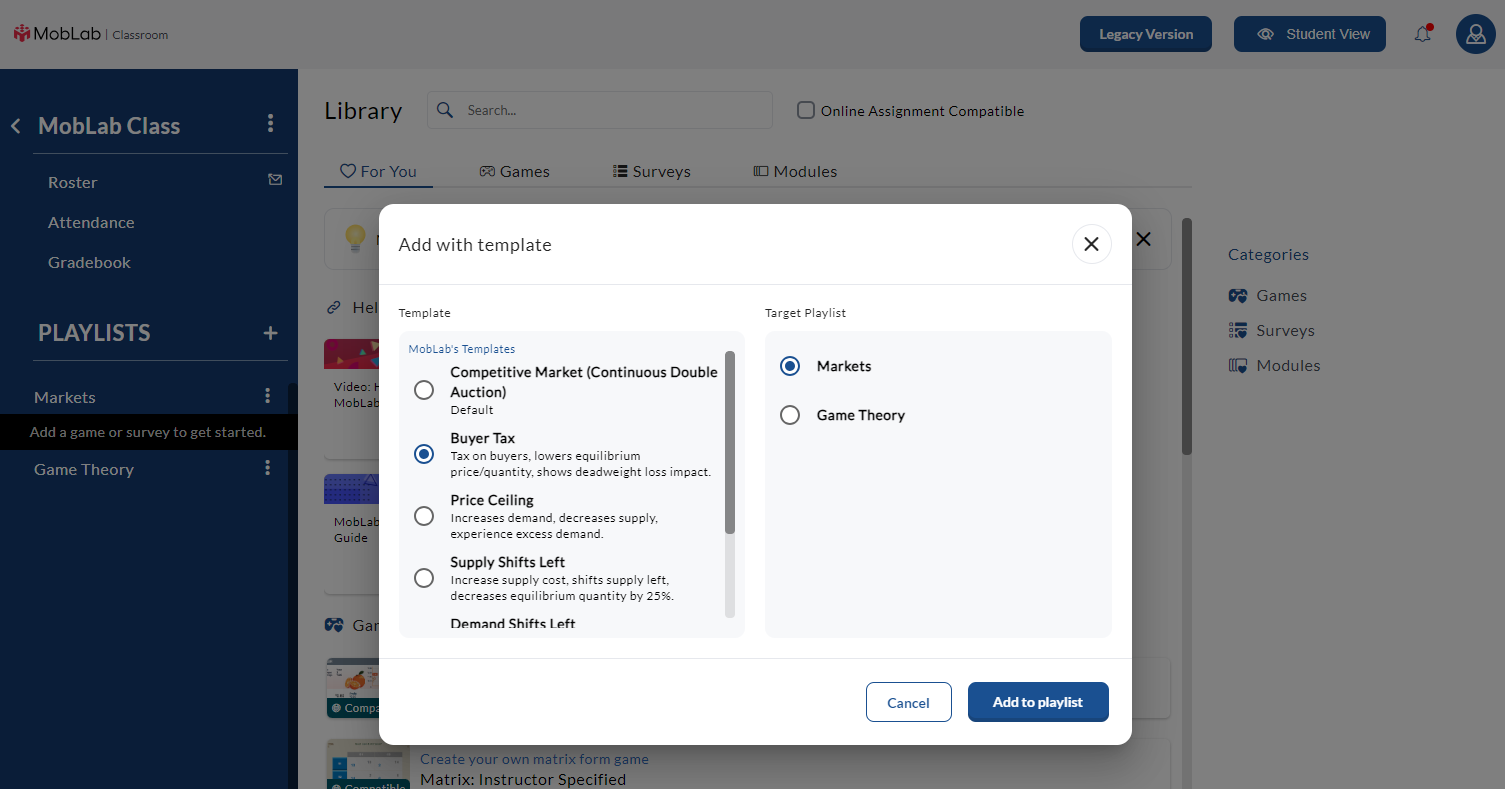Click the Add to playlist button
Screen dimensions: 1505x789
coord(1038,702)
